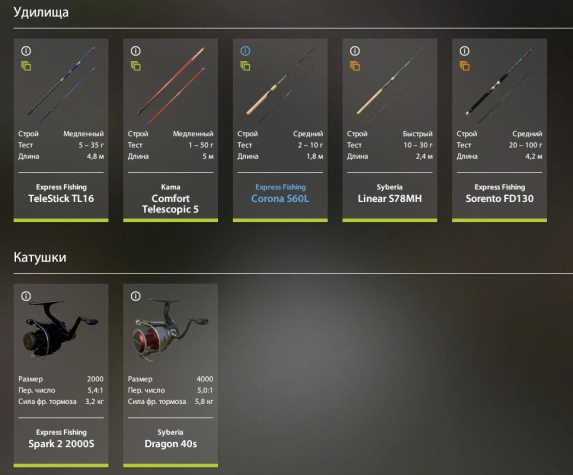This screenshot has height=475, width=573.
Task: Click green compare icon on TeleStick TL16
Action: [26, 66]
